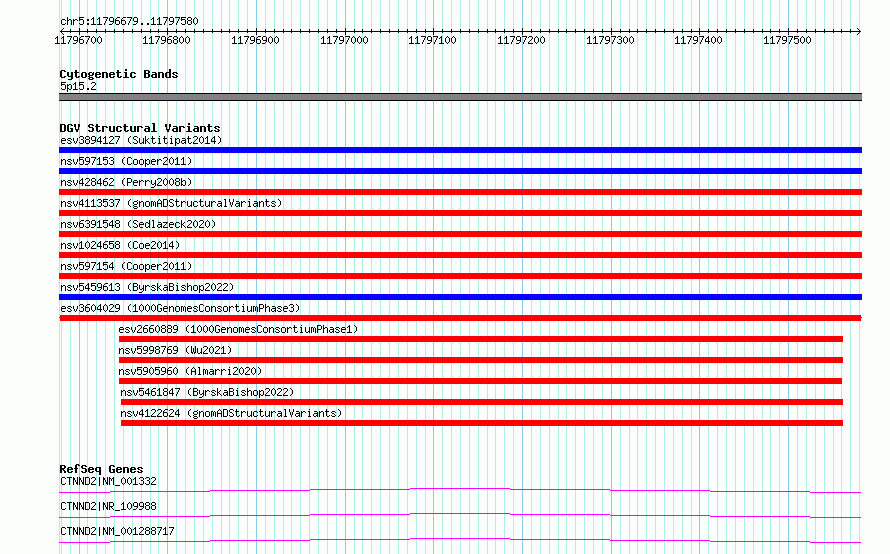
Task: Click the red bar for nsv4122624
Action: click(x=482, y=423)
